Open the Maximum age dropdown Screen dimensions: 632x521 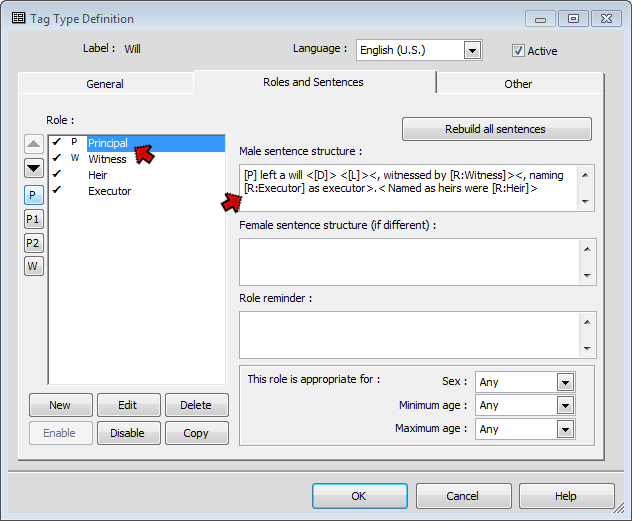(x=565, y=430)
